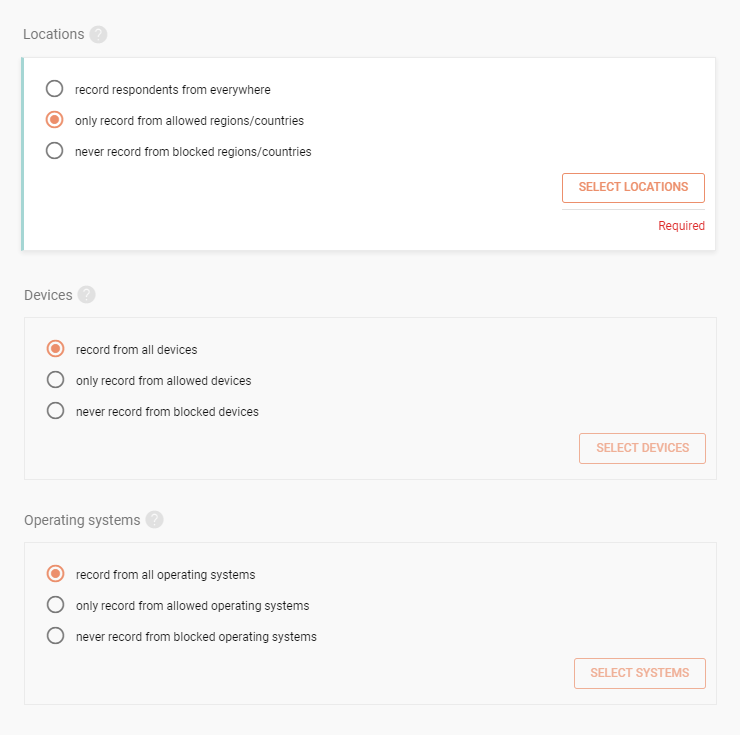Image resolution: width=740 pixels, height=735 pixels.
Task: Choose only record from allowed operating systems
Action: (55, 605)
